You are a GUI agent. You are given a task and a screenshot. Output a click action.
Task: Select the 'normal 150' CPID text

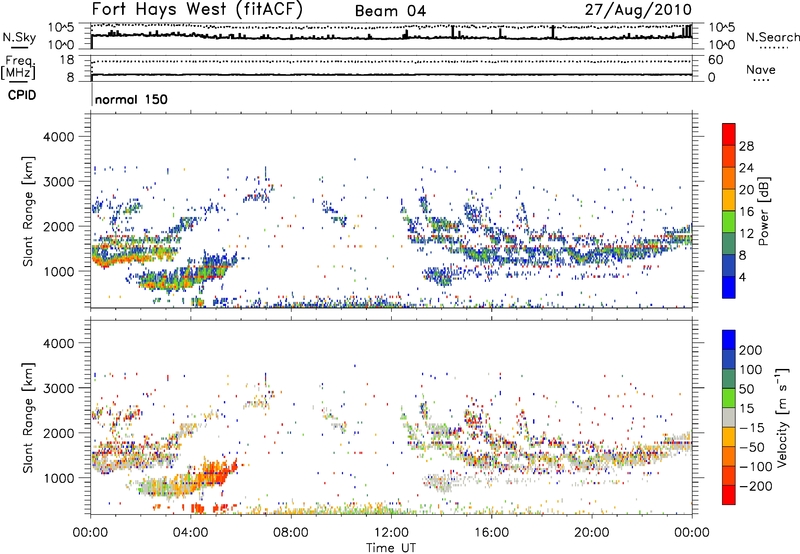point(131,99)
